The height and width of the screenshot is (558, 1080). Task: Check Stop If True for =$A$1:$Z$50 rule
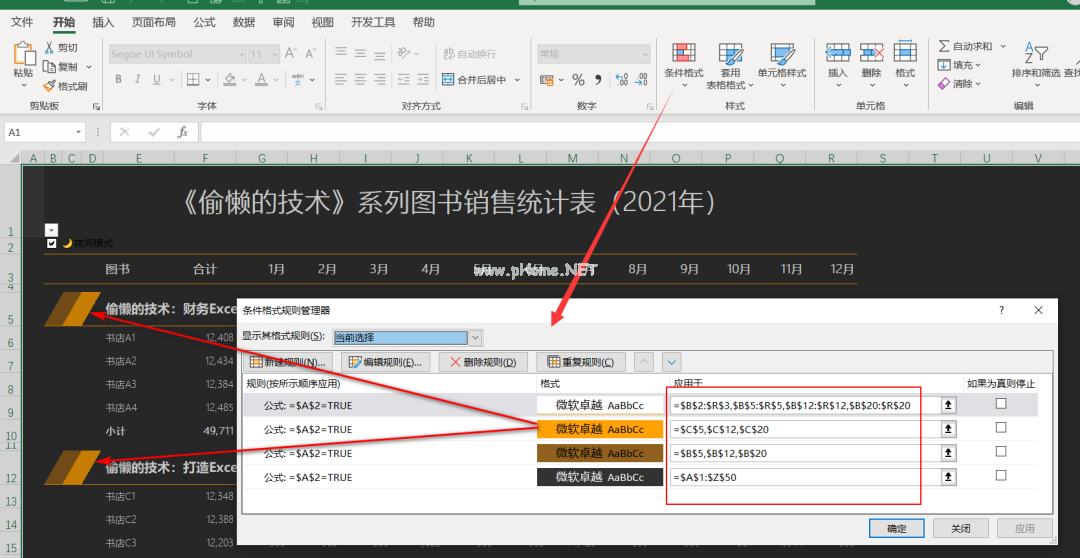coord(1001,475)
